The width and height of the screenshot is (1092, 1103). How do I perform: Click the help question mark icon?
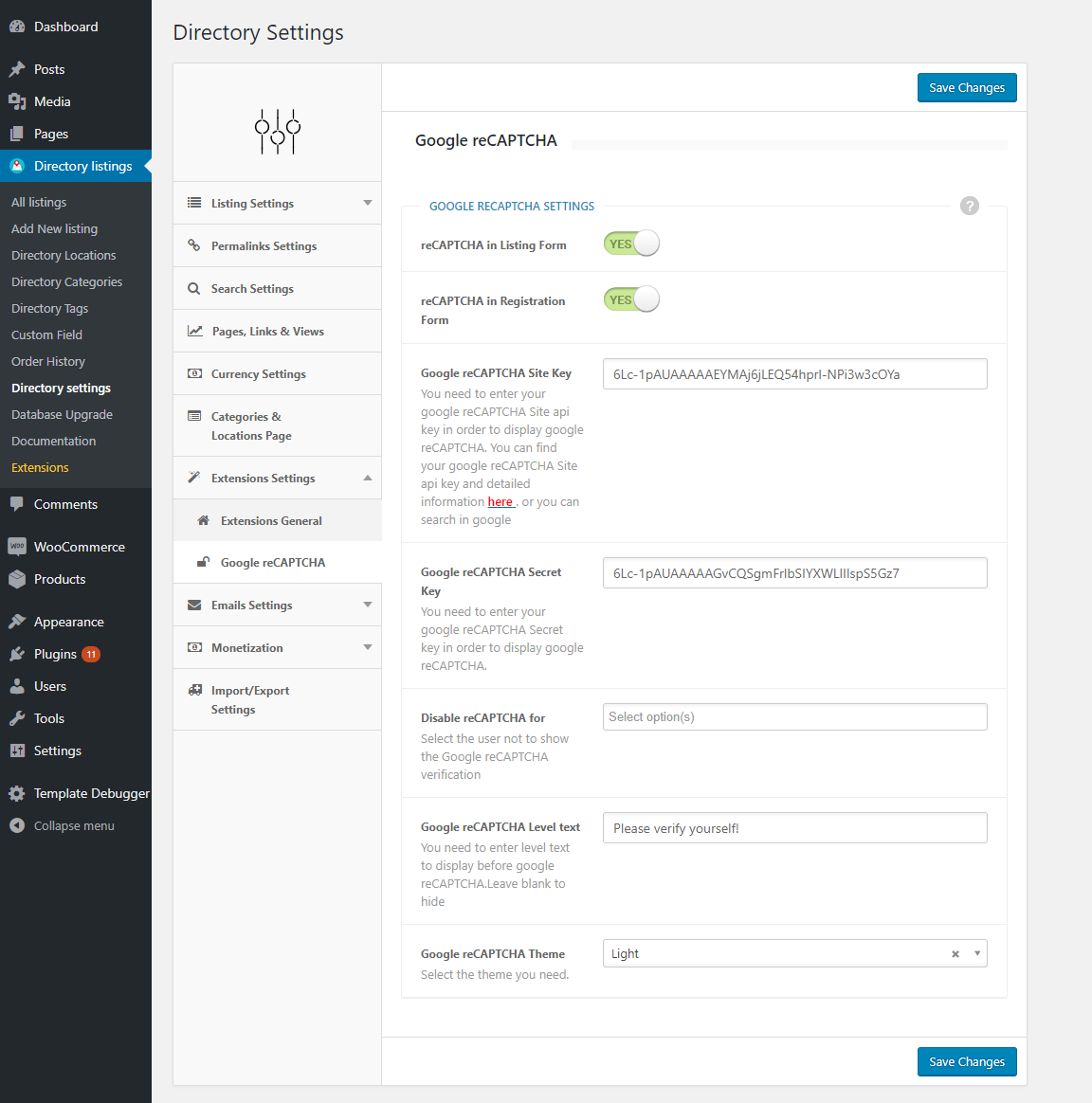(969, 206)
